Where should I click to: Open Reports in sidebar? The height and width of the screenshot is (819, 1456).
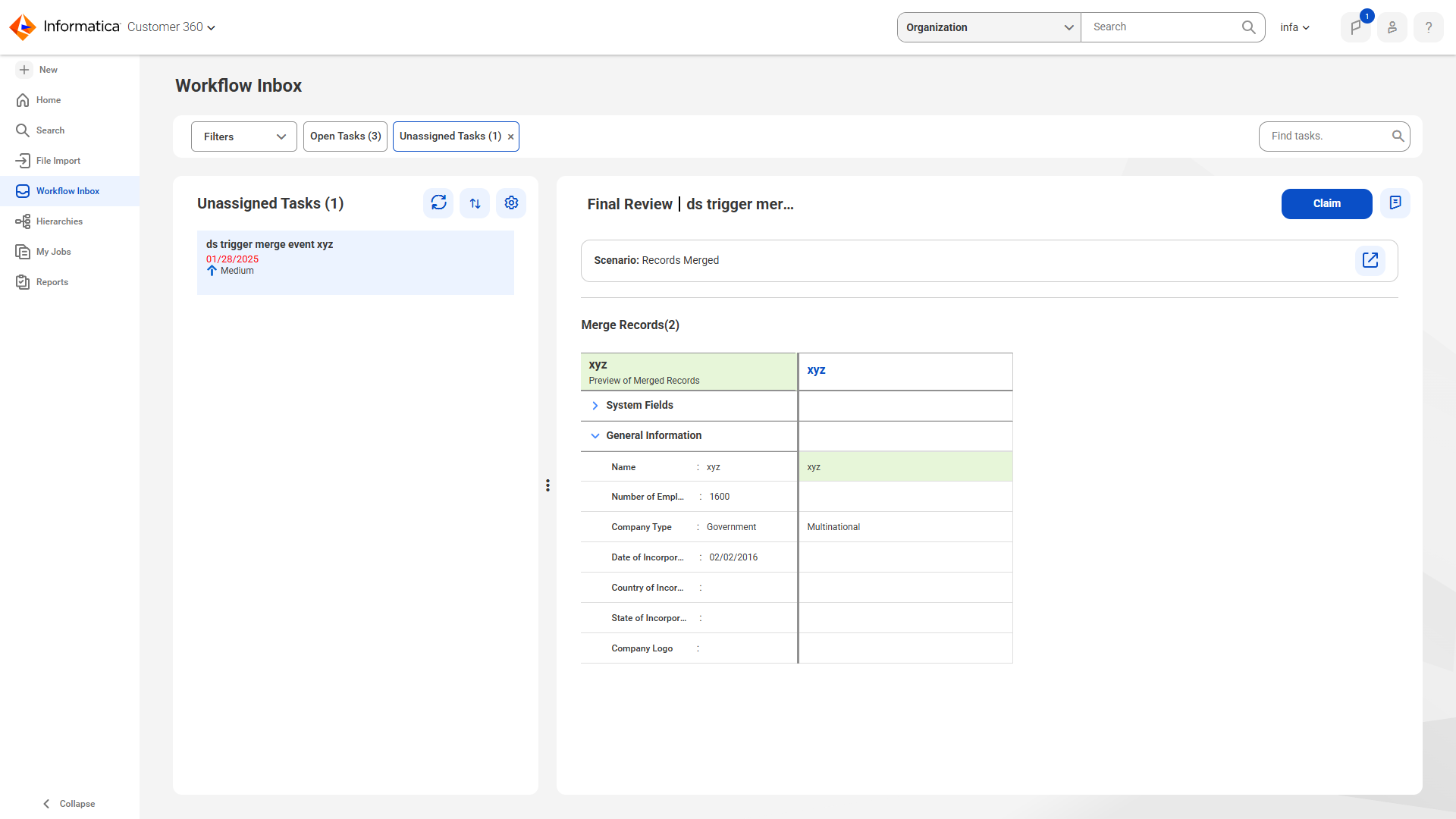tap(70, 282)
